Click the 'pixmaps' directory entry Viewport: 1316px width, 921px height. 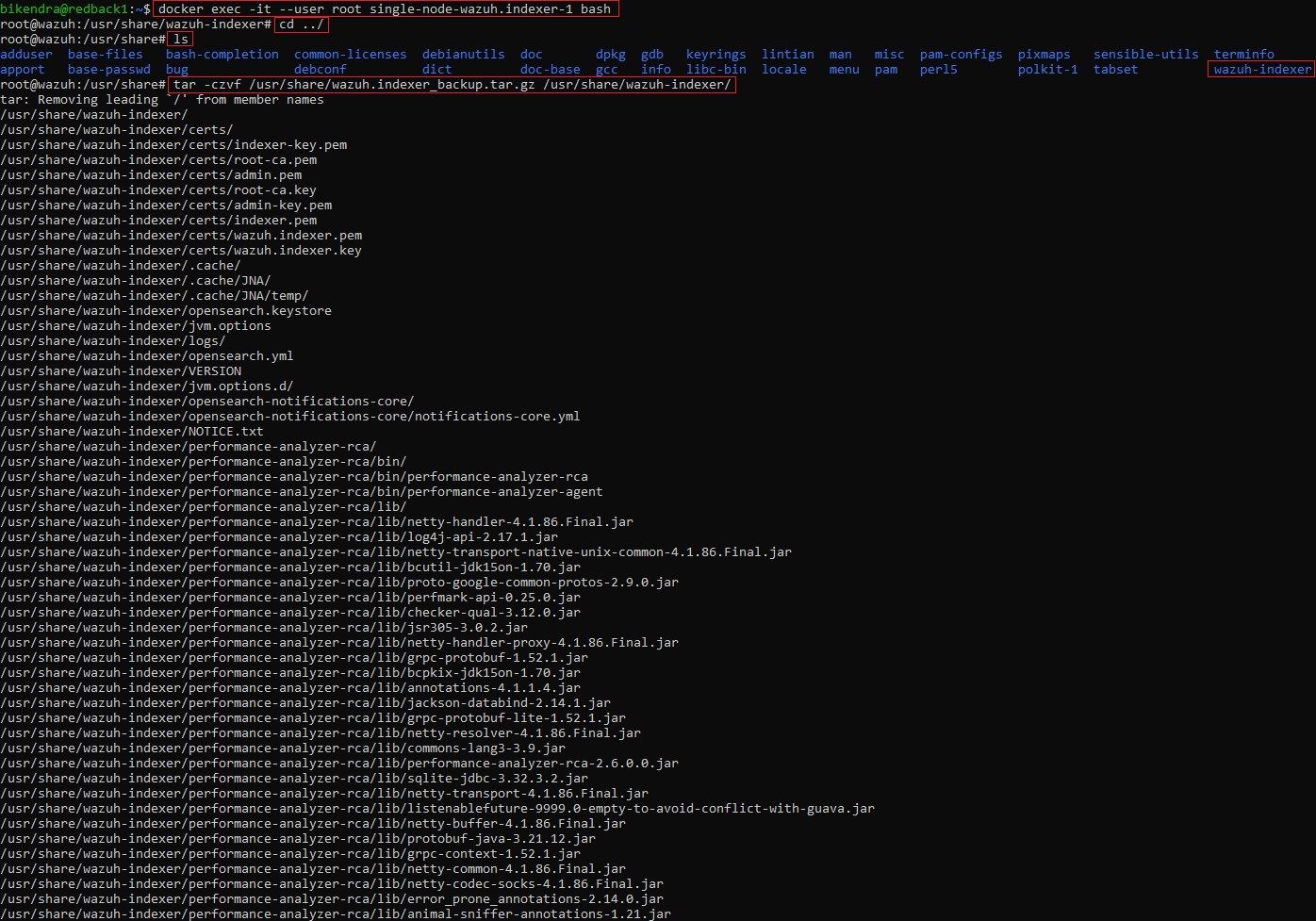(1045, 55)
